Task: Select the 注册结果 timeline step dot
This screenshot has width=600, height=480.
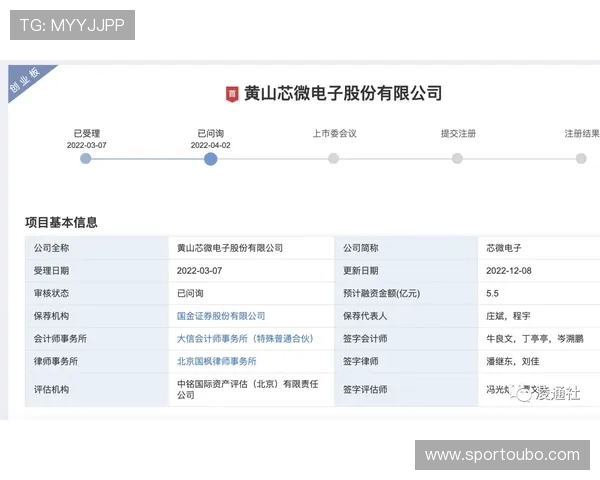Action: [581, 158]
